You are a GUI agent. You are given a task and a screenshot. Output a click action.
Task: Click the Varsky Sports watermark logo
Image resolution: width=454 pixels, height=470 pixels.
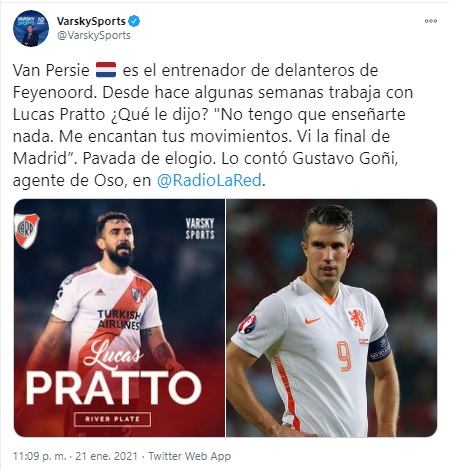click(200, 229)
